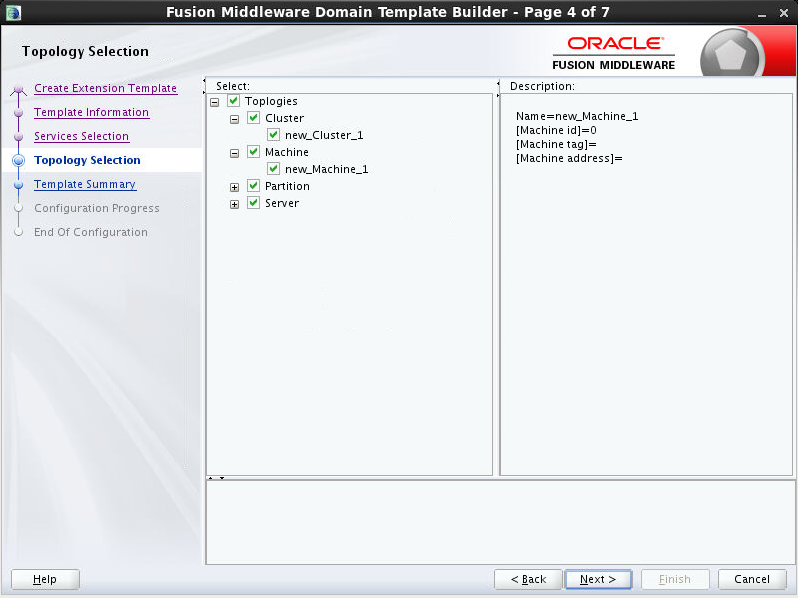Viewport: 798px width, 598px height.
Task: Click the '[Machine address]=' description line
Action: 569,158
